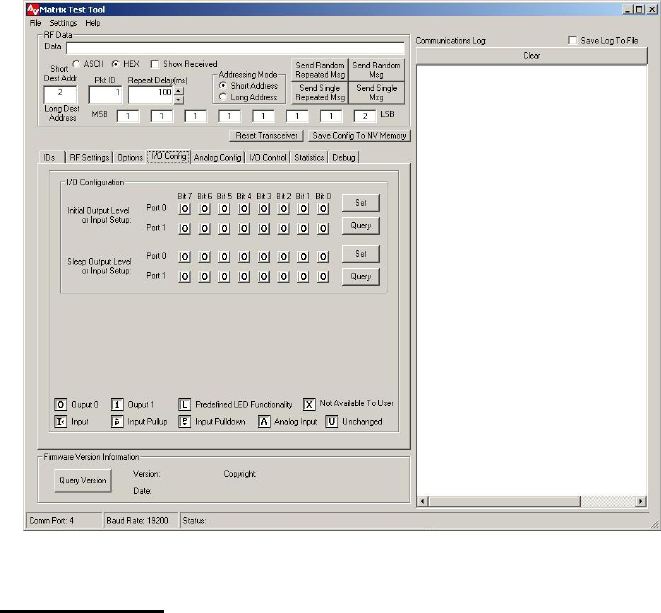Viewport: 661px width, 613px height.
Task: Click the Matrix Test Tool app icon
Action: [x=32, y=9]
